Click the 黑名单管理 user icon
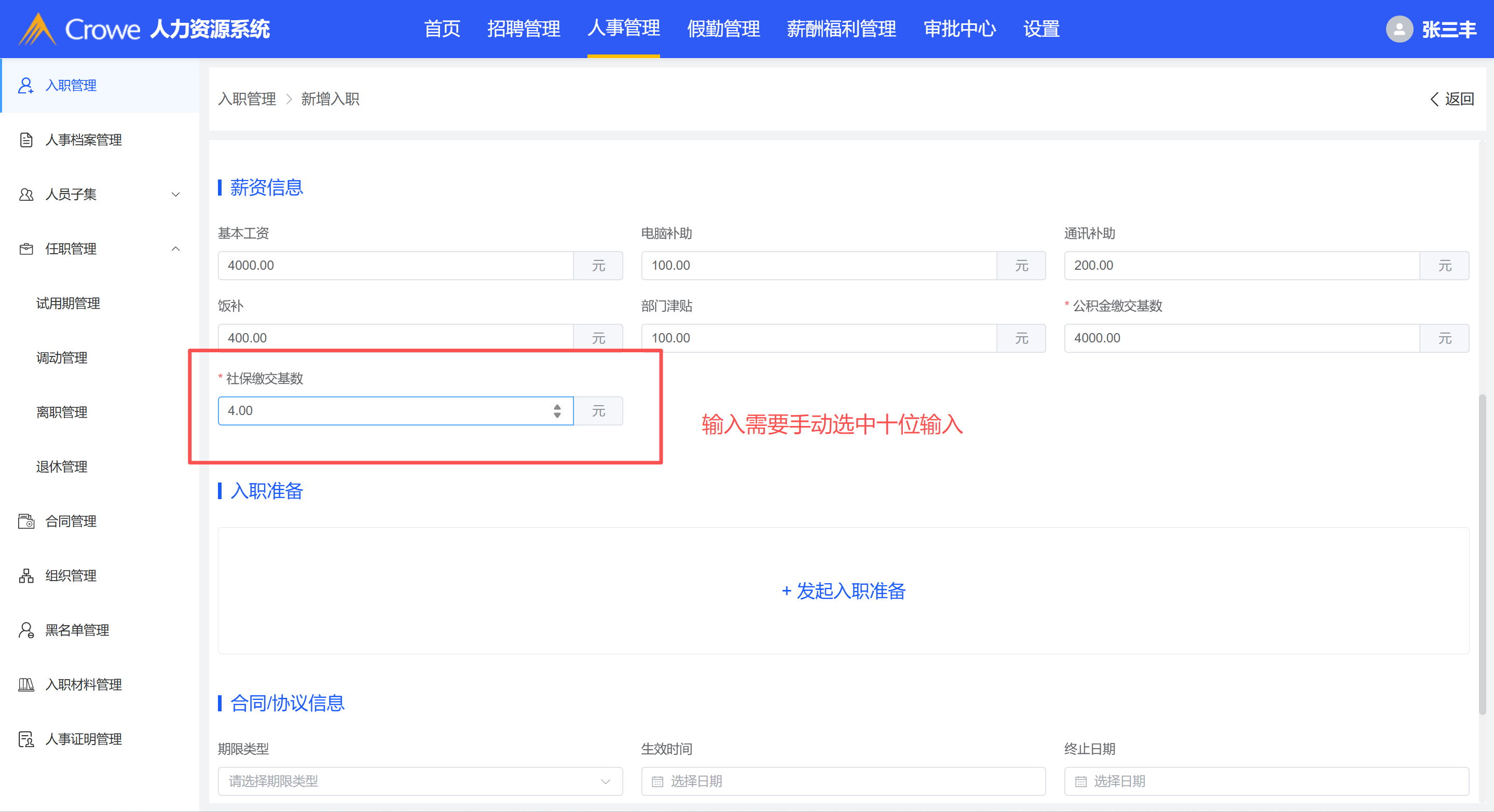Viewport: 1494px width, 812px height. coord(25,630)
